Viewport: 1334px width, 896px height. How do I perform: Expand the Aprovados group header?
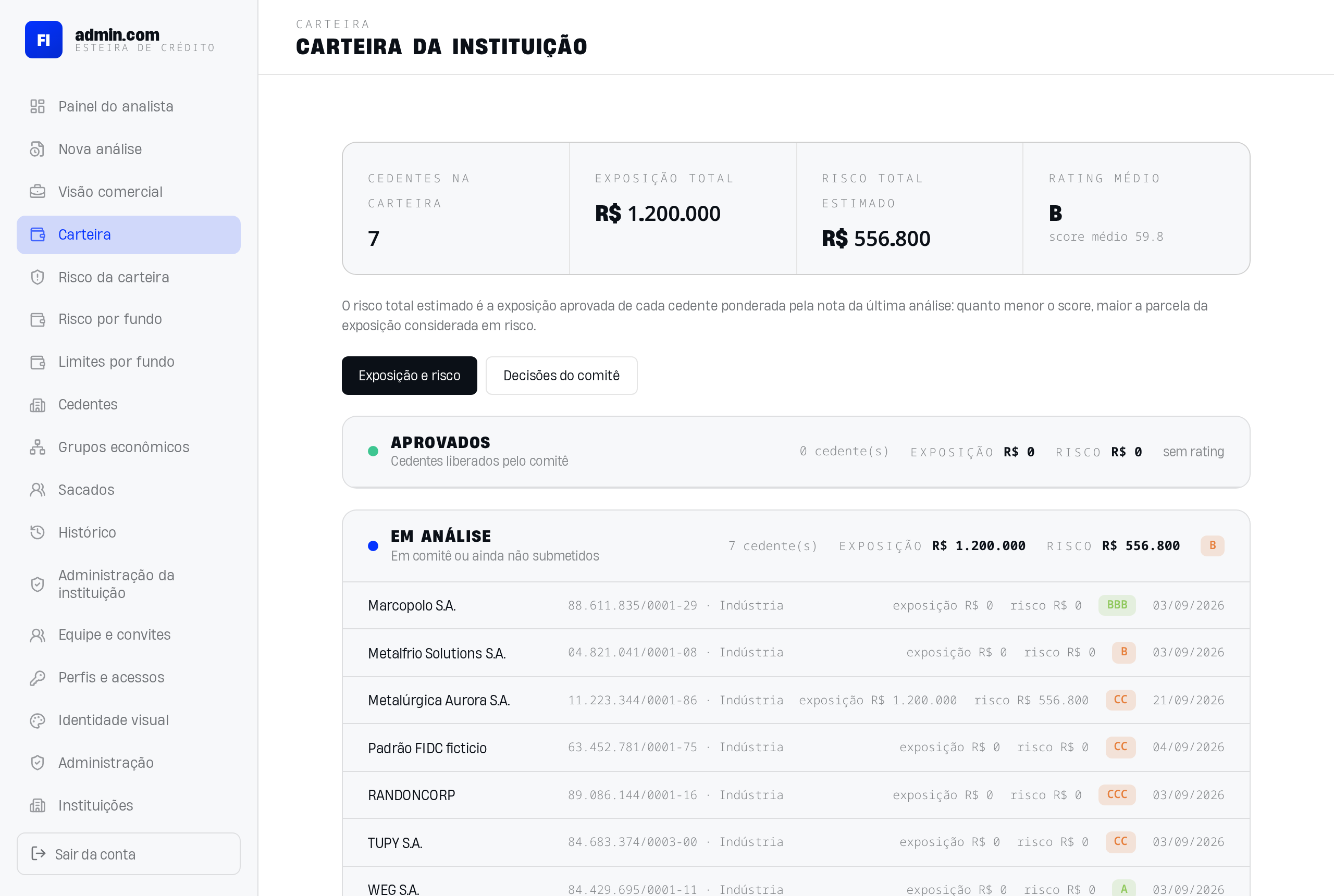point(796,452)
